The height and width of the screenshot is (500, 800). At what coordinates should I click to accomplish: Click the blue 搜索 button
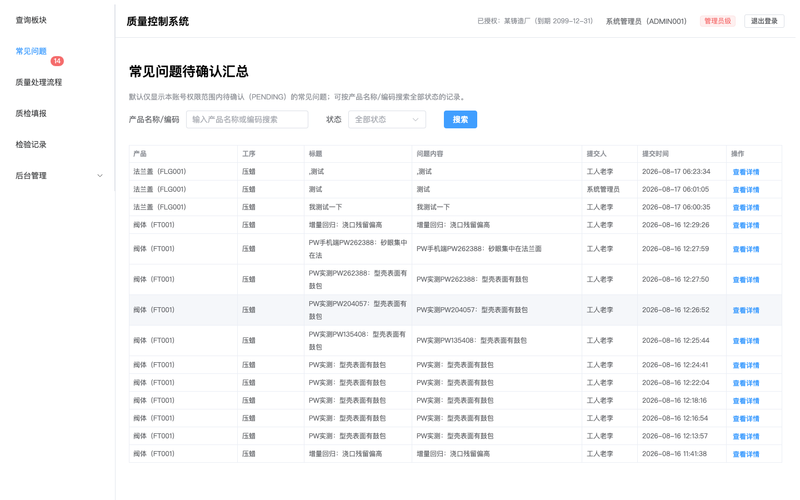click(460, 119)
